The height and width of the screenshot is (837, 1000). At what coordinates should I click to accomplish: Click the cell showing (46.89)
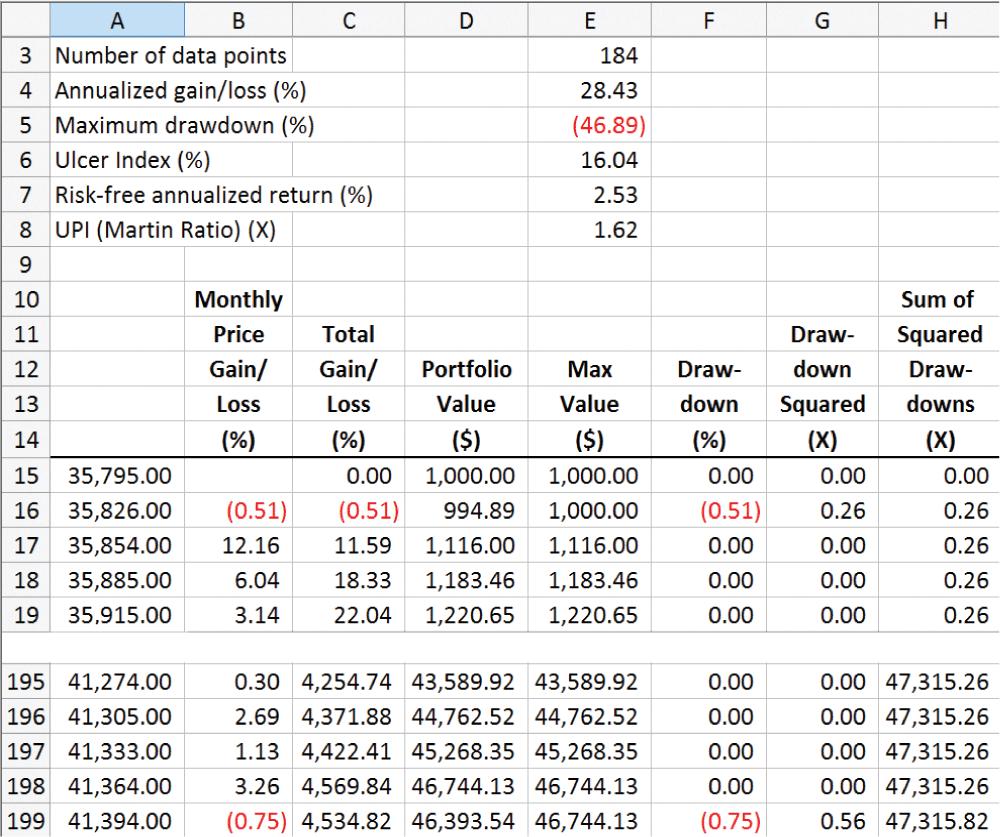589,126
